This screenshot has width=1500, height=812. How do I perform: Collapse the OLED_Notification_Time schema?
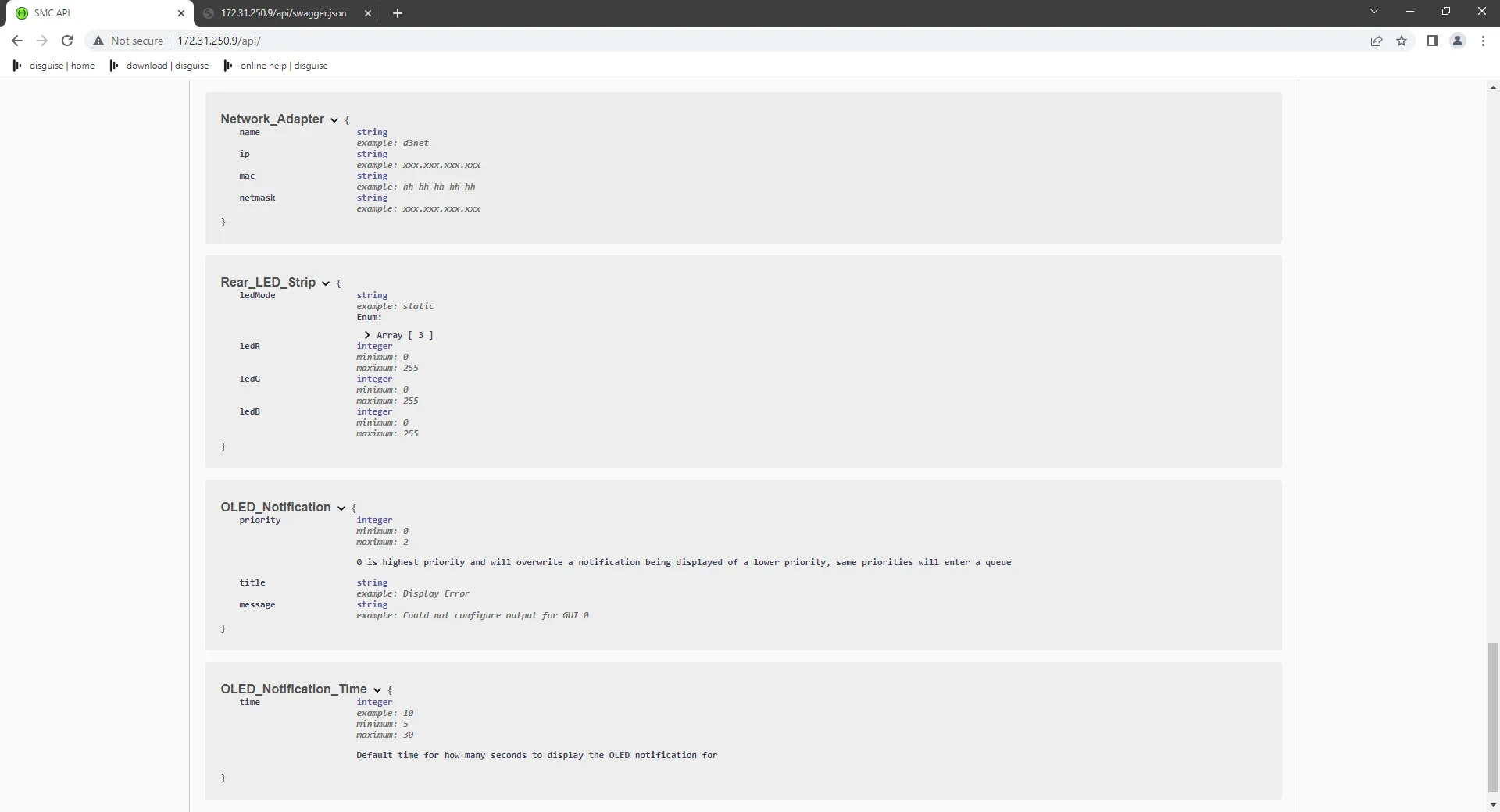pyautogui.click(x=376, y=689)
